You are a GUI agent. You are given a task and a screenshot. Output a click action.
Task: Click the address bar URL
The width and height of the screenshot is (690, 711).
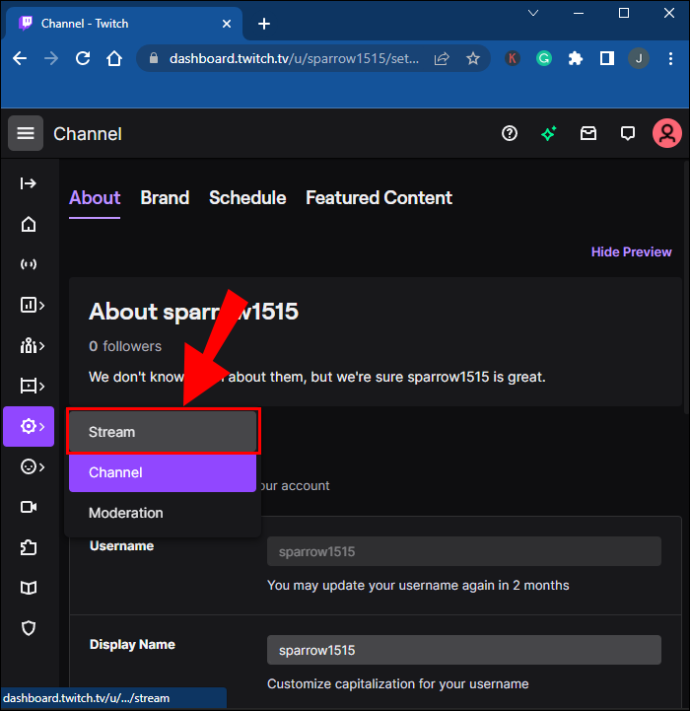click(294, 58)
